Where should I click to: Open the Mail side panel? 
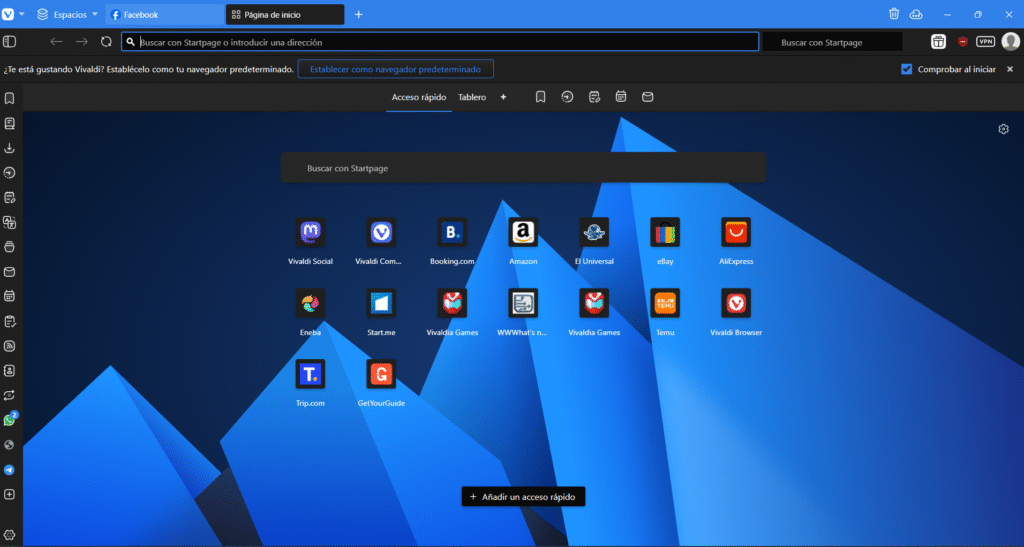click(x=9, y=272)
